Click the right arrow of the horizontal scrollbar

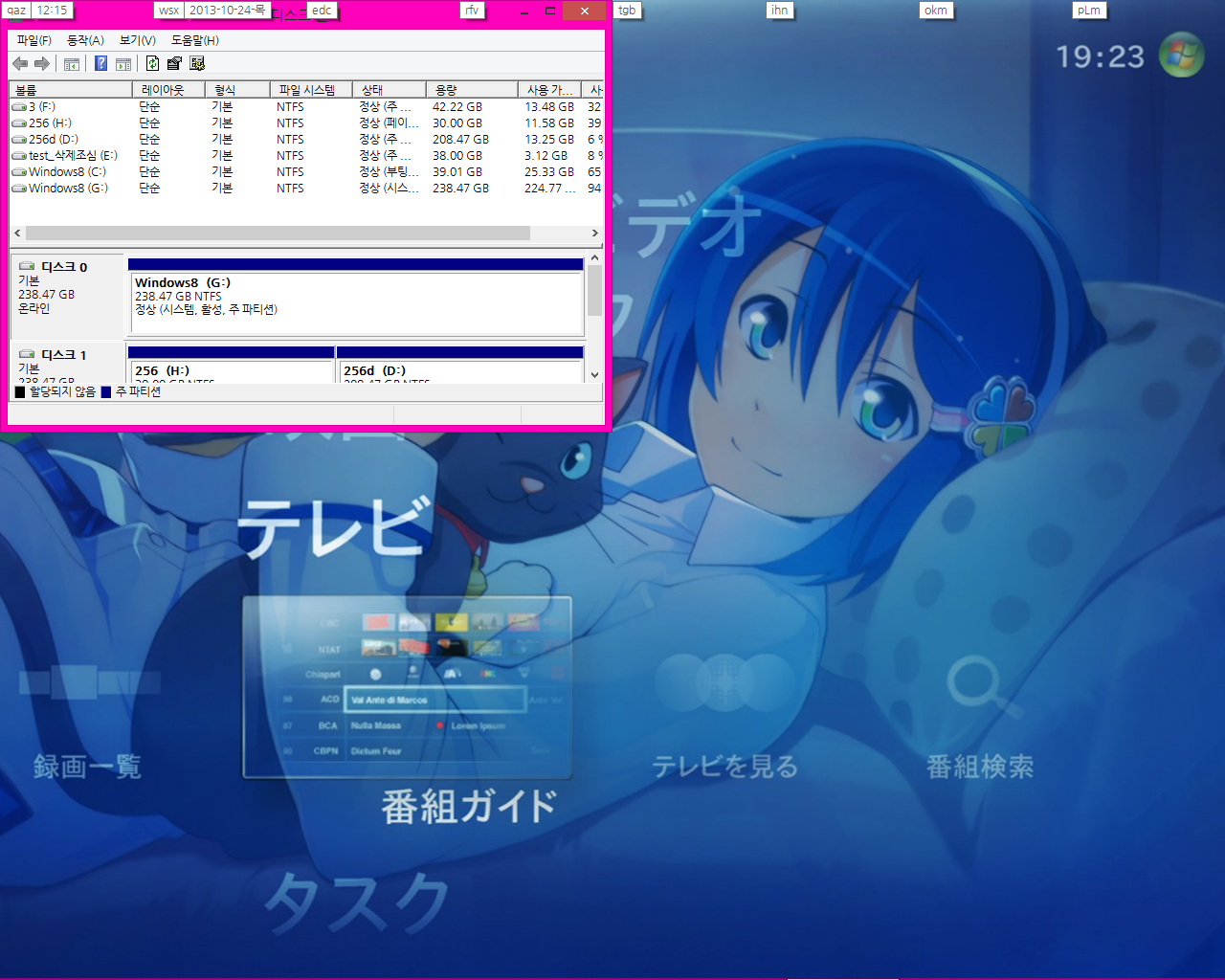pyautogui.click(x=595, y=234)
